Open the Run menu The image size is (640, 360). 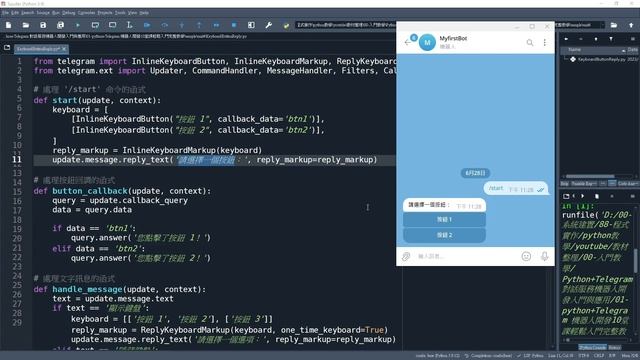point(56,13)
